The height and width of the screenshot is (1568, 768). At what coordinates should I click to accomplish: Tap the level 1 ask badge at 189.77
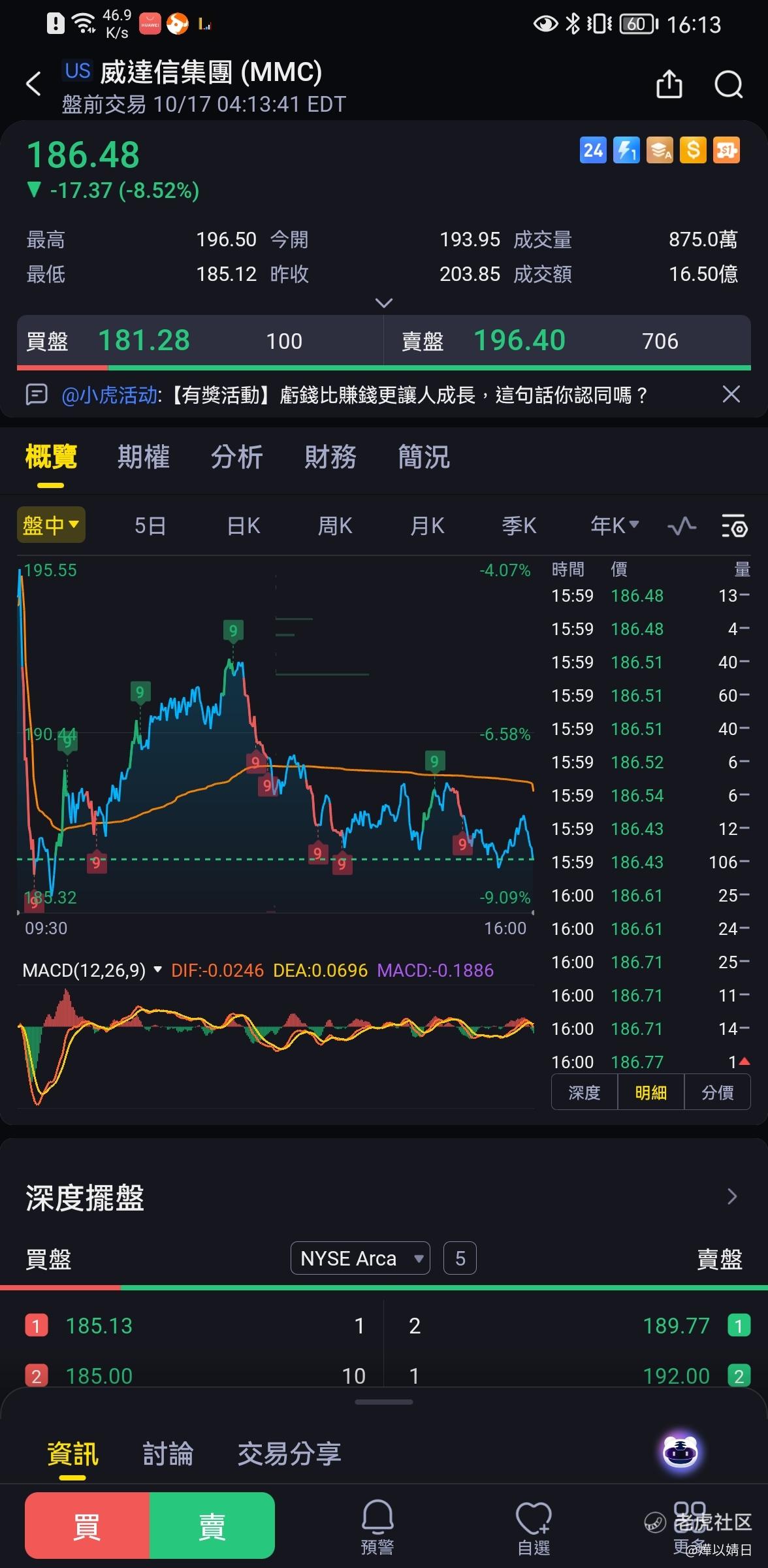pyautogui.click(x=739, y=1326)
